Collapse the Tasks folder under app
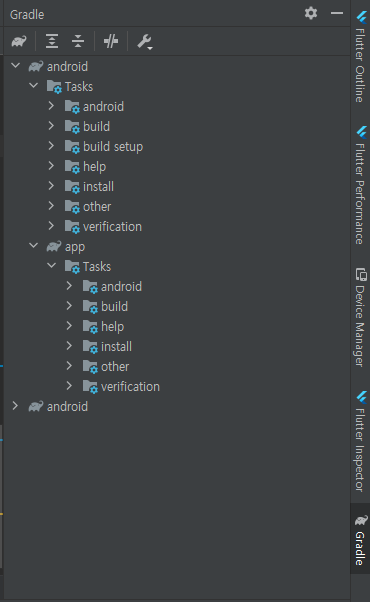This screenshot has height=602, width=370. pyautogui.click(x=51, y=266)
